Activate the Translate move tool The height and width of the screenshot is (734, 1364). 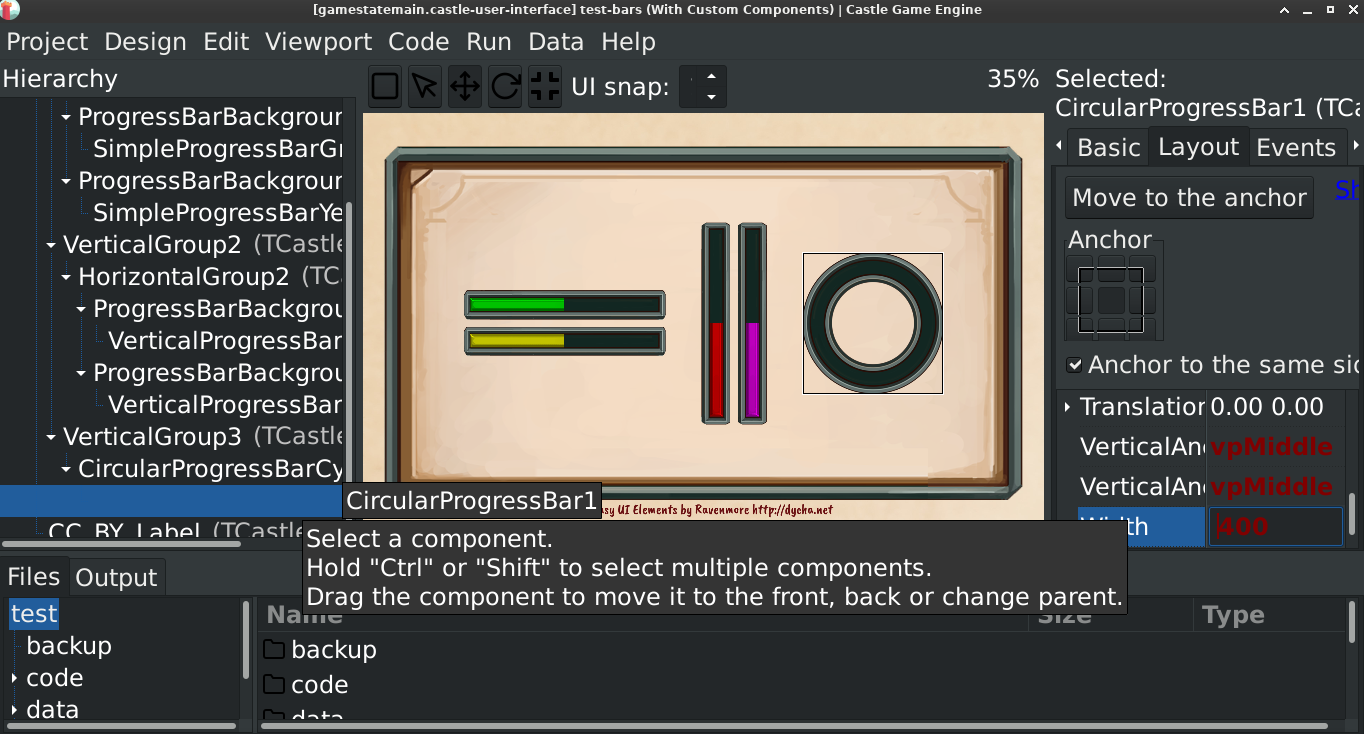tap(465, 87)
